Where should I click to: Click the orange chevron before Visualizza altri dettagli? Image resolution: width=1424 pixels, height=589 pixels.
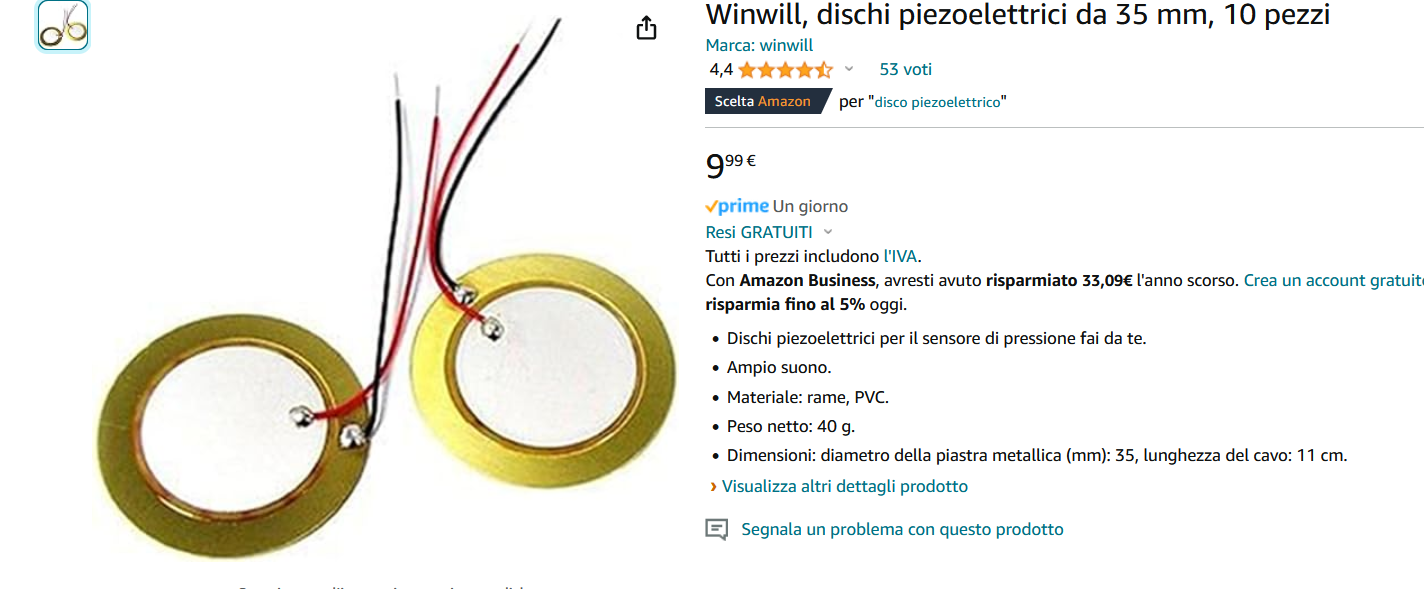point(713,487)
